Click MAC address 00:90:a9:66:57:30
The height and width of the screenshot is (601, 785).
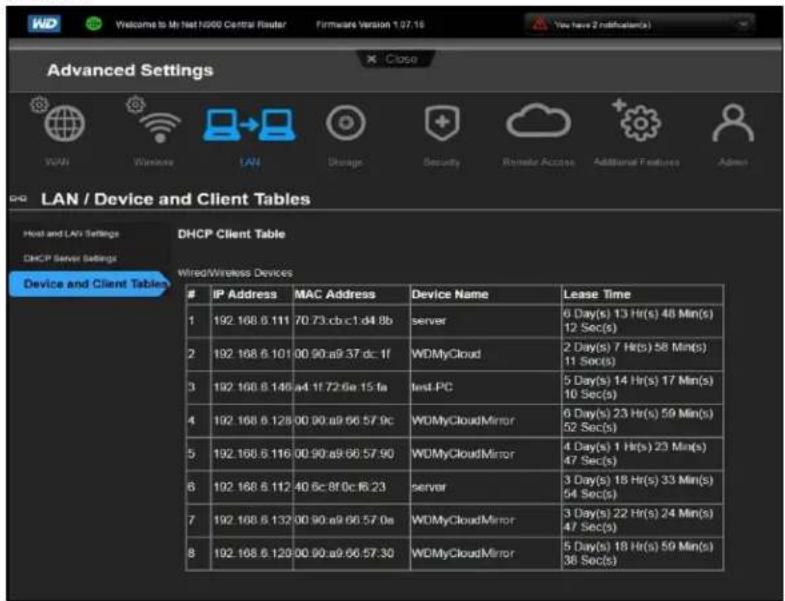point(344,553)
